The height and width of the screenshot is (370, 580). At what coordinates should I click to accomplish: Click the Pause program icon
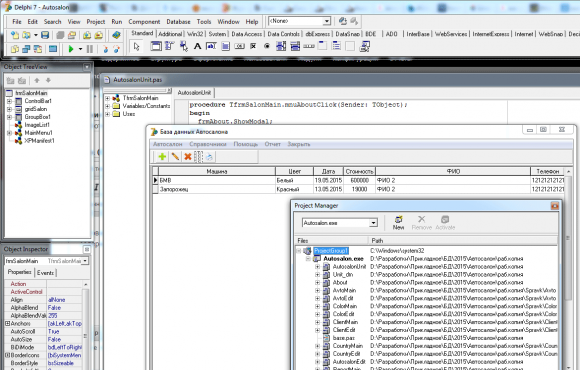(90, 49)
